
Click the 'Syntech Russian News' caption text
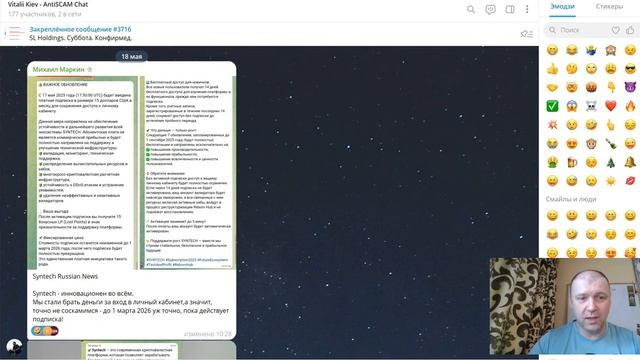65,276
